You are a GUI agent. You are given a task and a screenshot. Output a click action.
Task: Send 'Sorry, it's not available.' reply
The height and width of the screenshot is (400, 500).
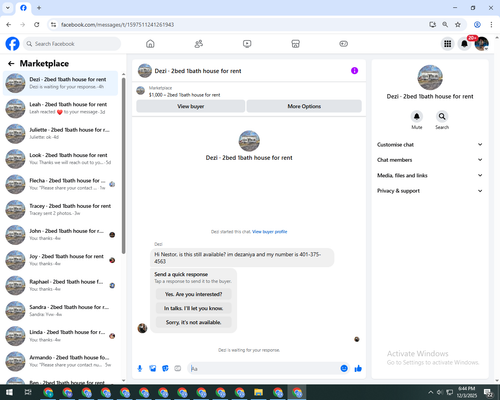[193, 322]
